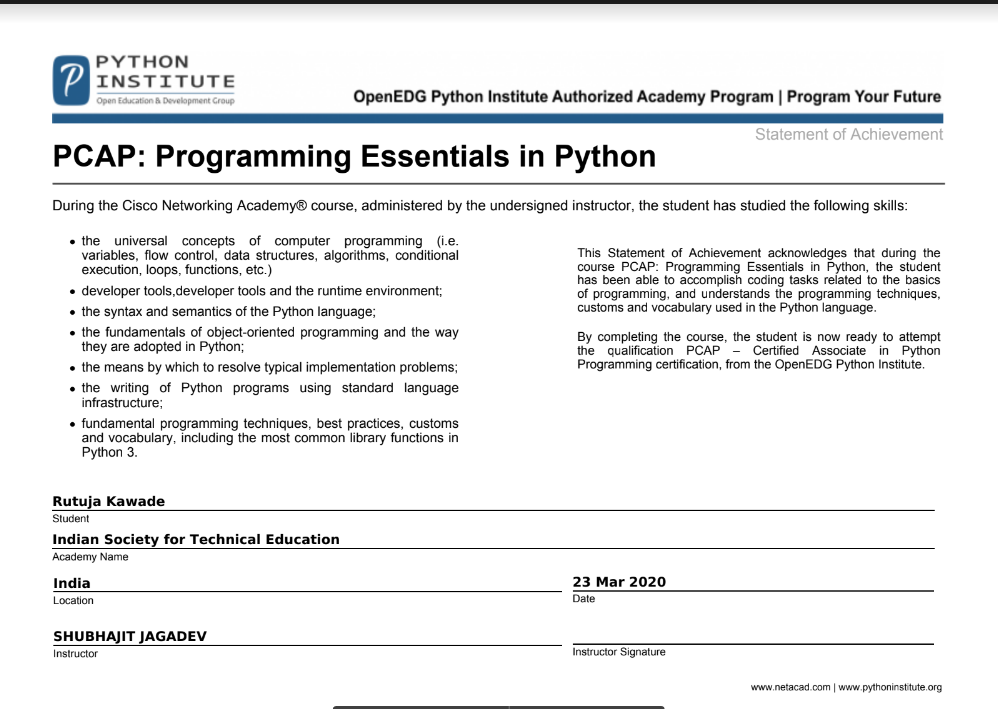Click the 'fundamentals of object-oriented programming' bullet

270,339
